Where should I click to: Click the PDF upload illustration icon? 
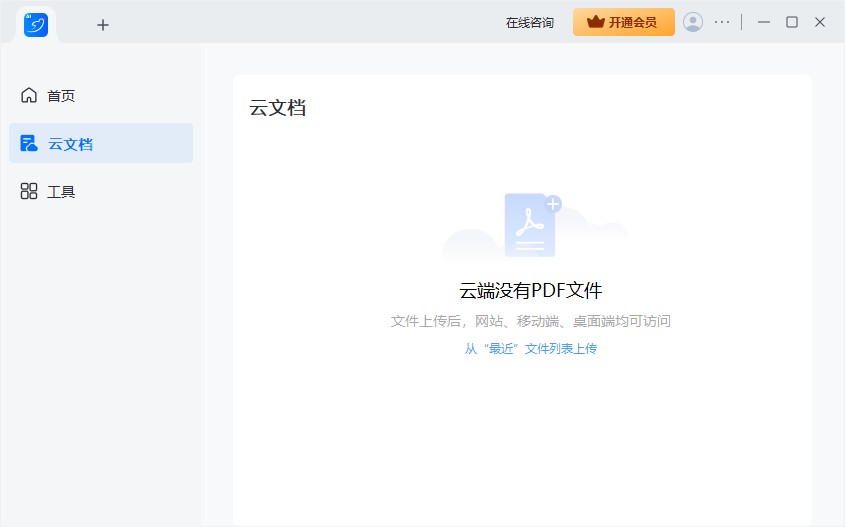pyautogui.click(x=532, y=225)
